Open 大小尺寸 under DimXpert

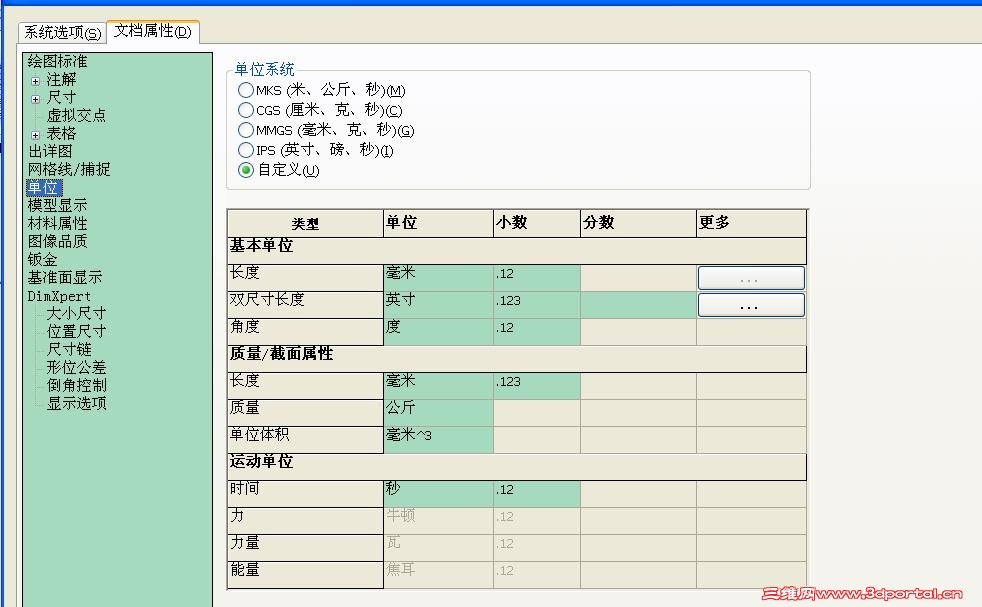76,313
